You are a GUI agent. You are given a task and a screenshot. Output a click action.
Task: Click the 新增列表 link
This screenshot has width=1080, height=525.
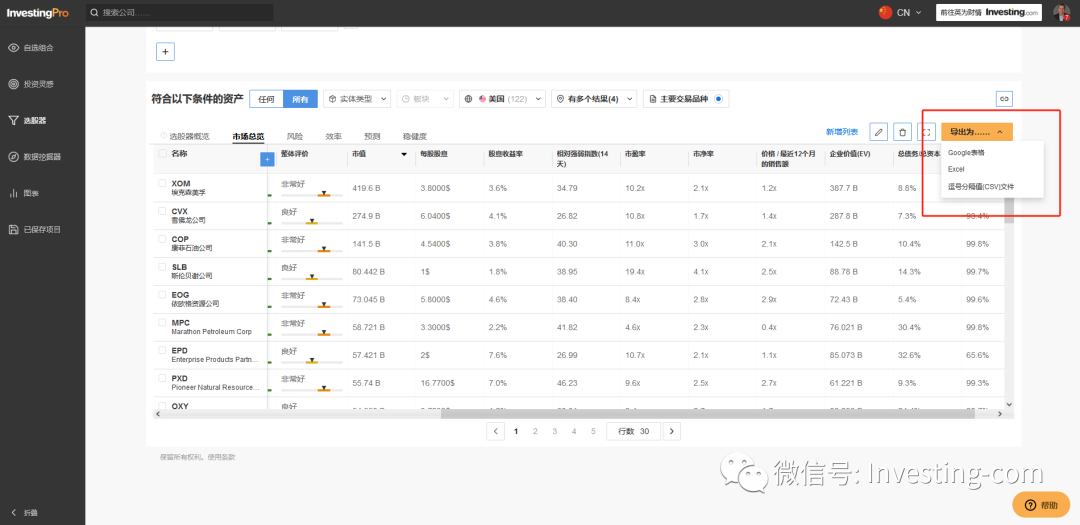pos(842,132)
